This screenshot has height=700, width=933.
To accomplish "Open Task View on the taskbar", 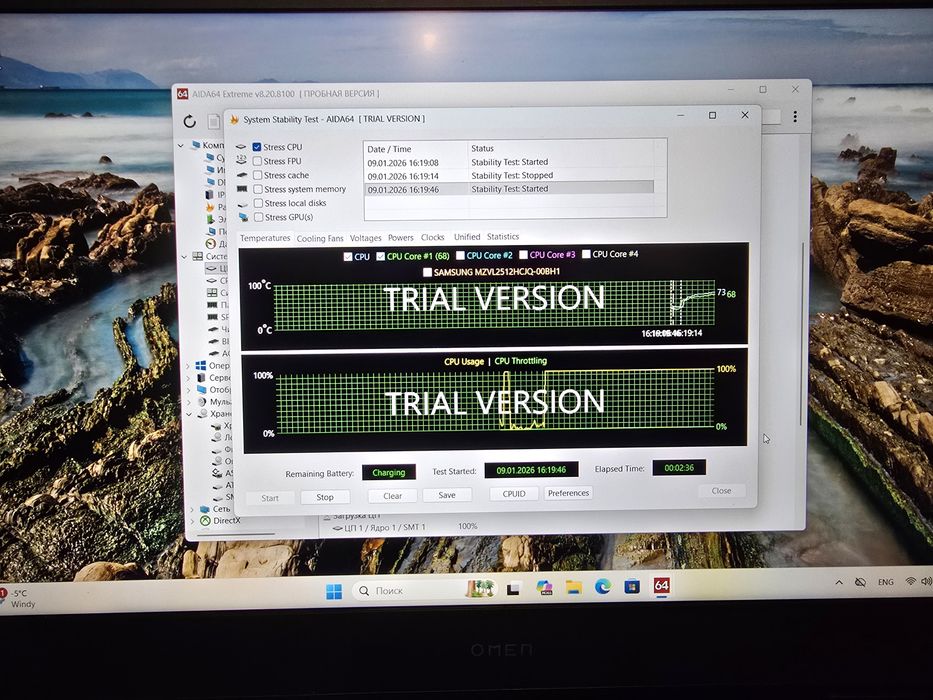I will pos(513,589).
